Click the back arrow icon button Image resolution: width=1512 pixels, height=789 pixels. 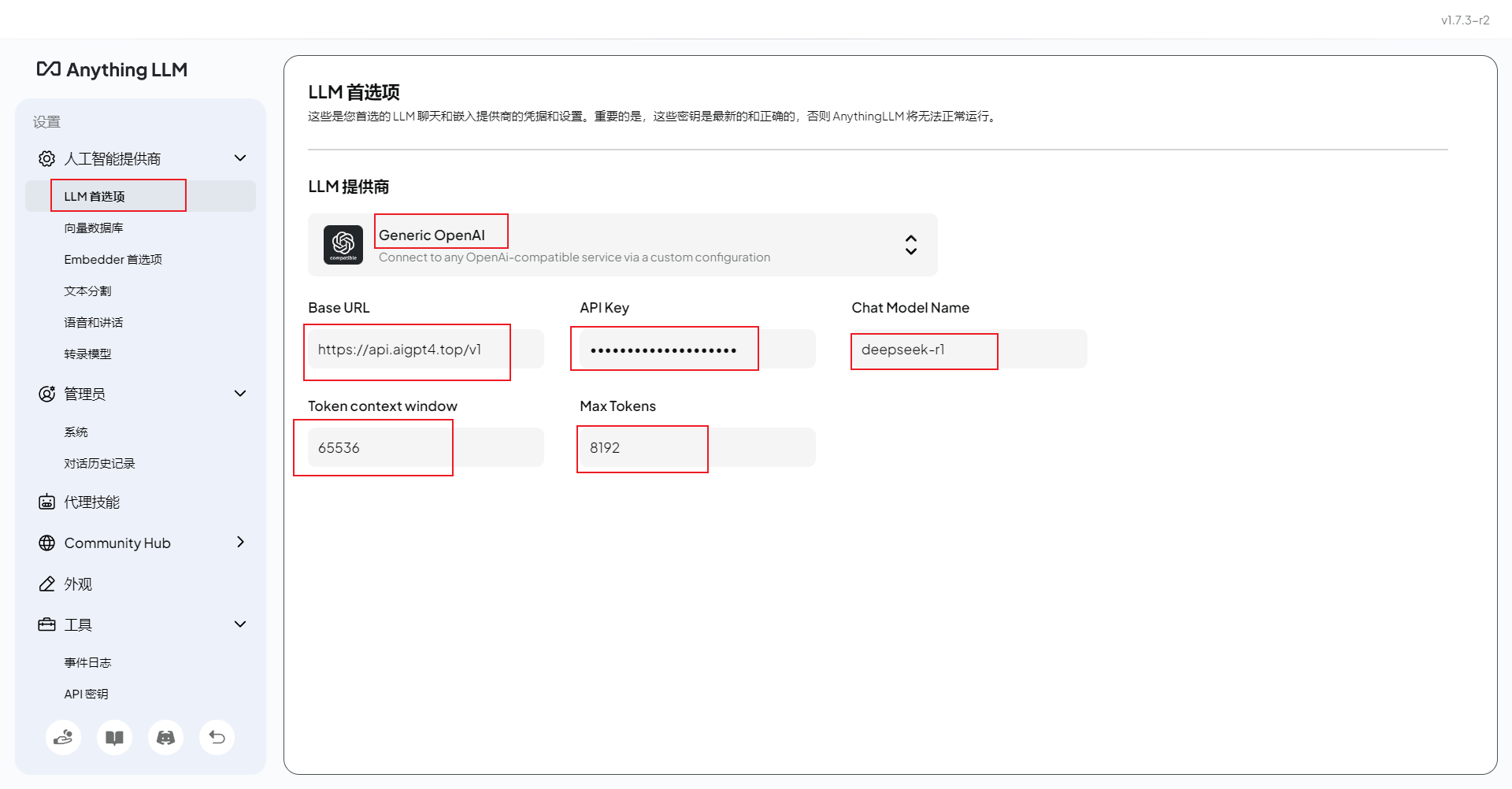217,738
